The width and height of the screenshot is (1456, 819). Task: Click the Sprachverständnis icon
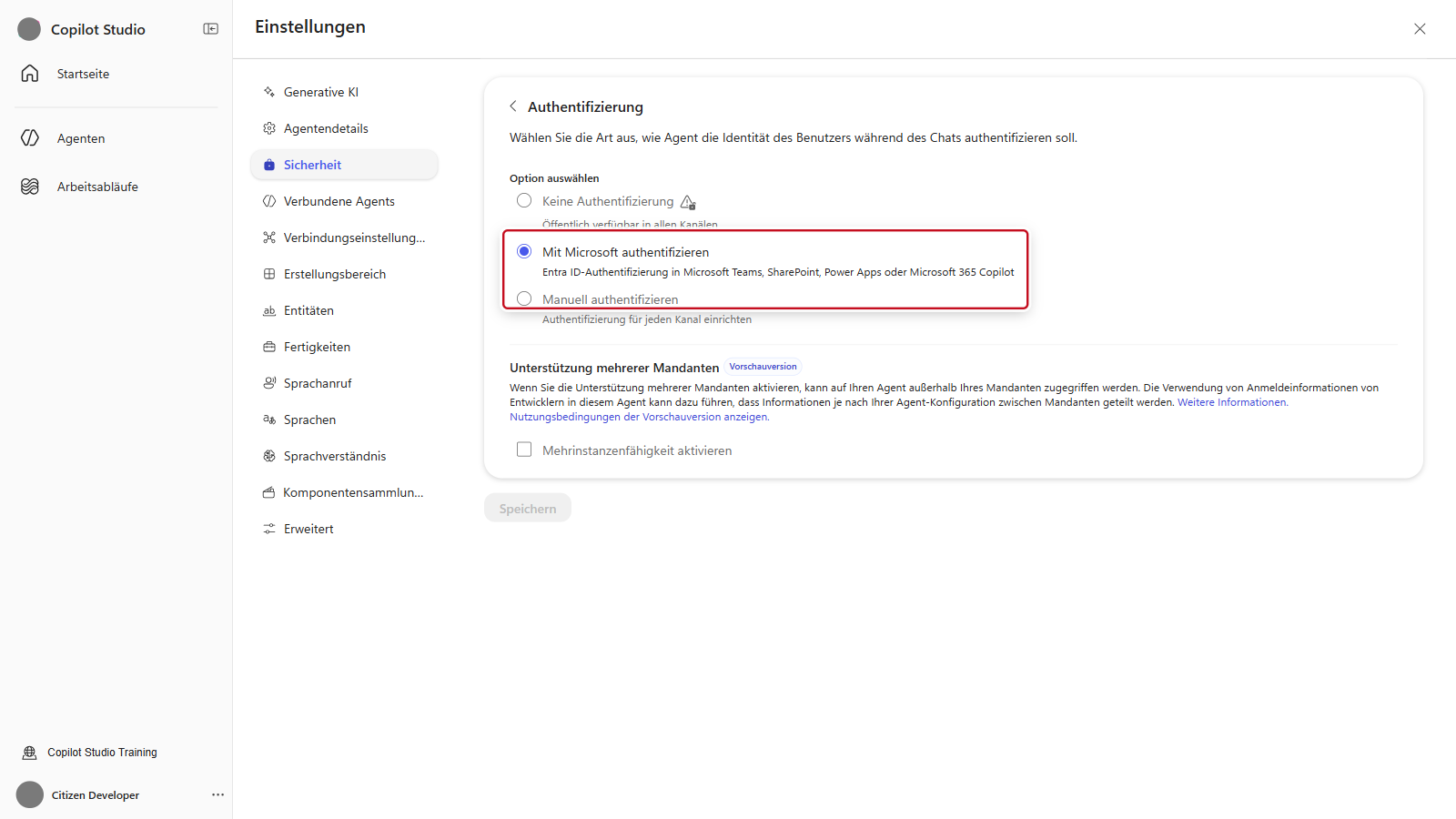(269, 456)
